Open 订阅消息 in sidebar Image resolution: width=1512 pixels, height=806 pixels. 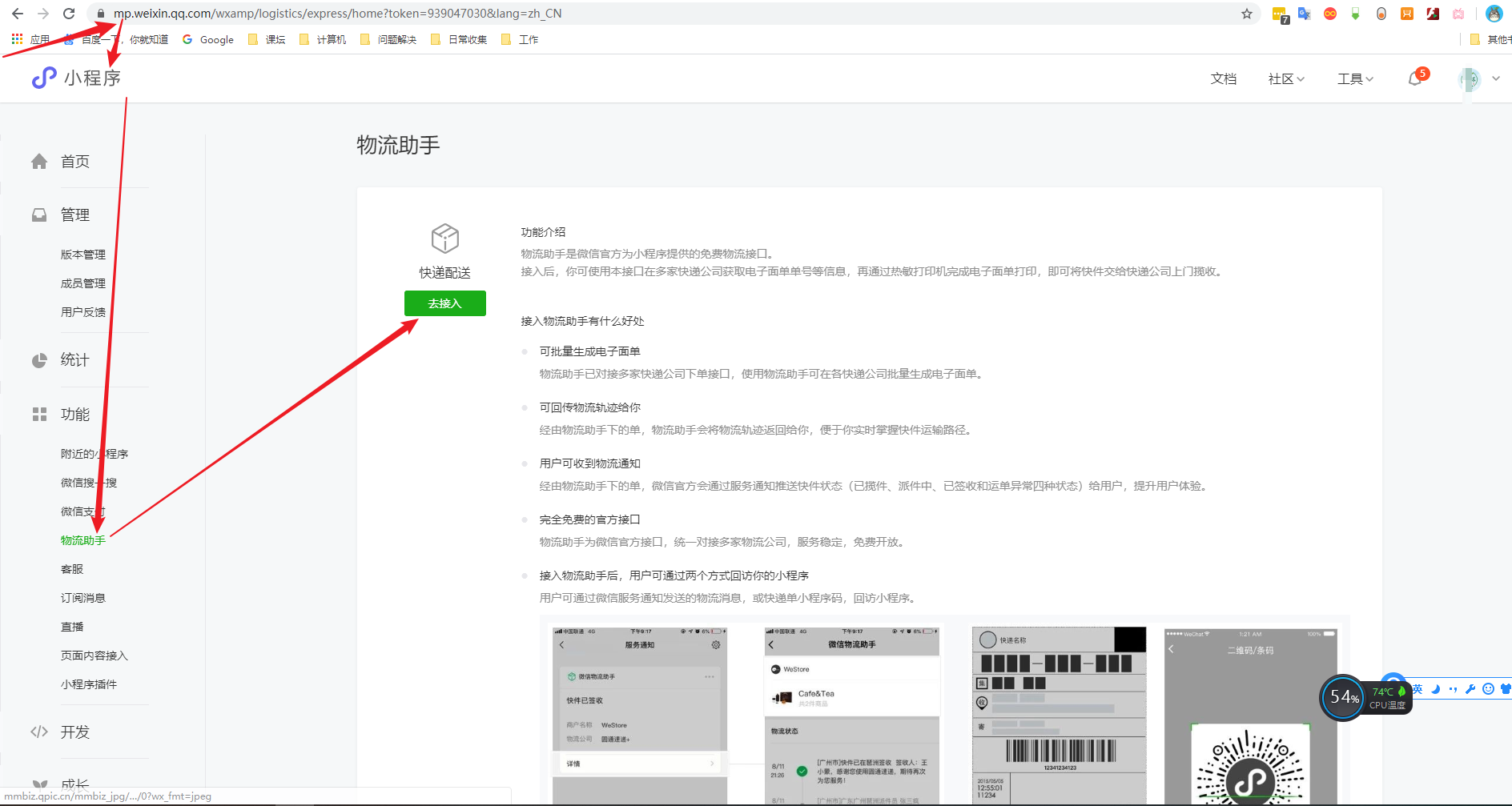(83, 598)
